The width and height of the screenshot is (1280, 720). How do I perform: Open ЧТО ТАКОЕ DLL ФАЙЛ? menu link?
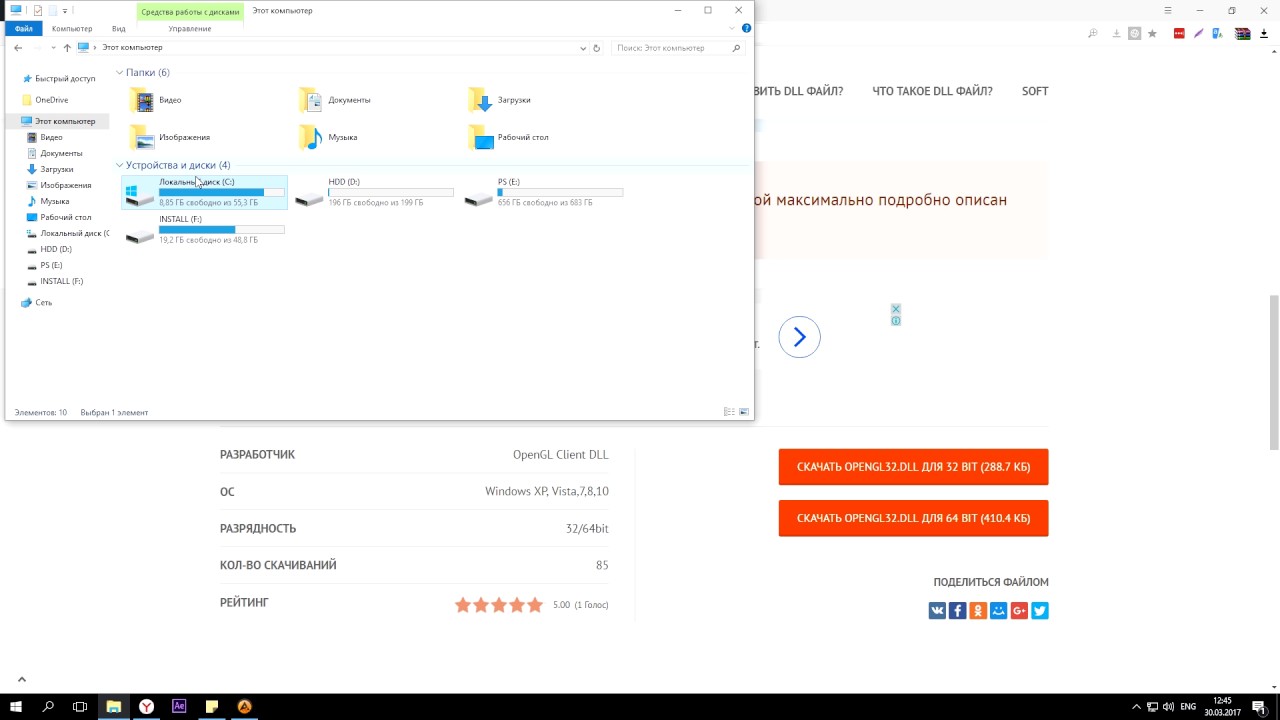pyautogui.click(x=932, y=91)
